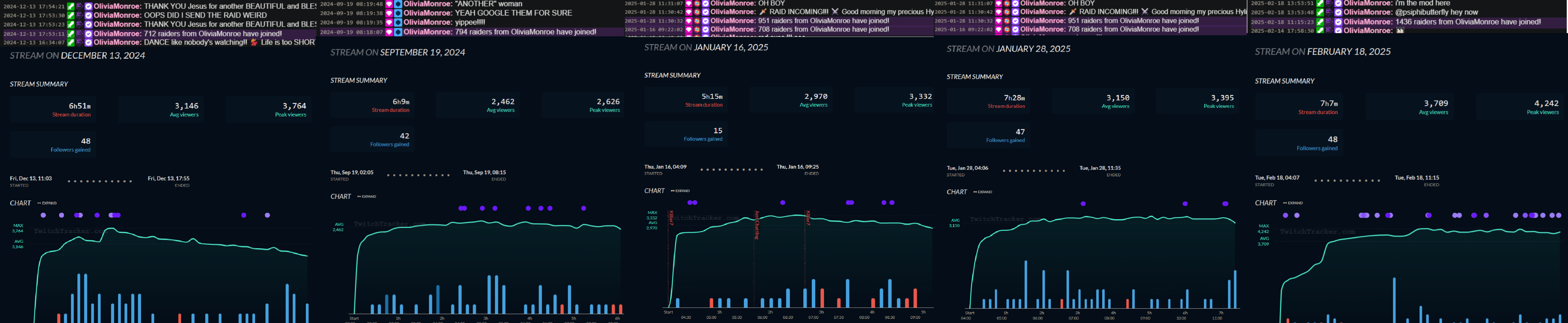The height and width of the screenshot is (323, 1568).
Task: Click moderator badge on '@psiphibutterfly hey now' message
Action: 1320,12
